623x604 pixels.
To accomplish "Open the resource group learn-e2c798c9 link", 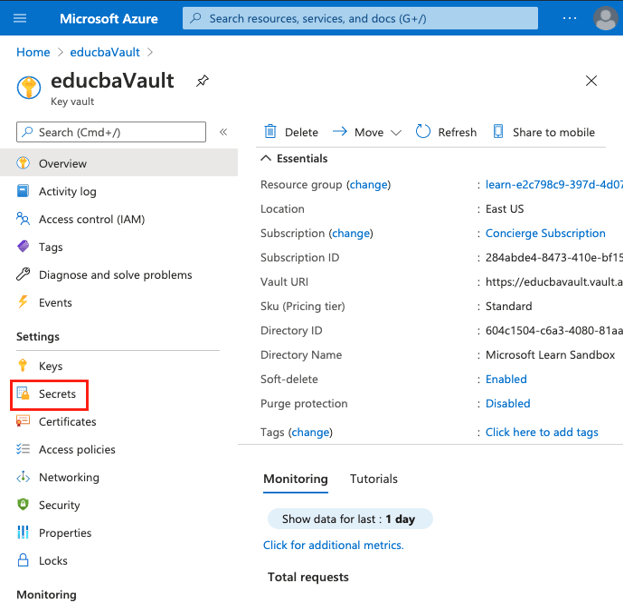I will 554,185.
